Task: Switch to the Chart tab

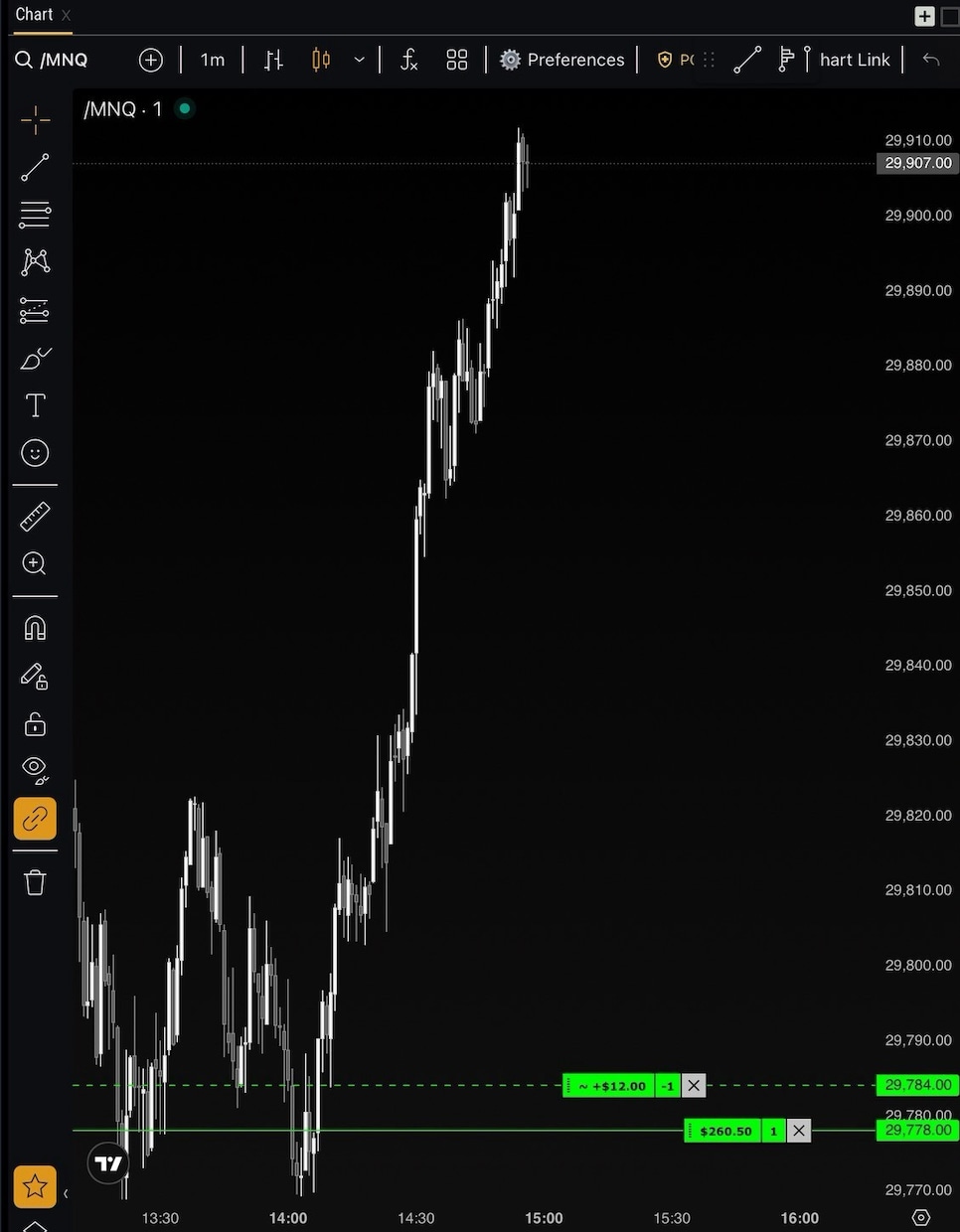Action: (x=34, y=14)
